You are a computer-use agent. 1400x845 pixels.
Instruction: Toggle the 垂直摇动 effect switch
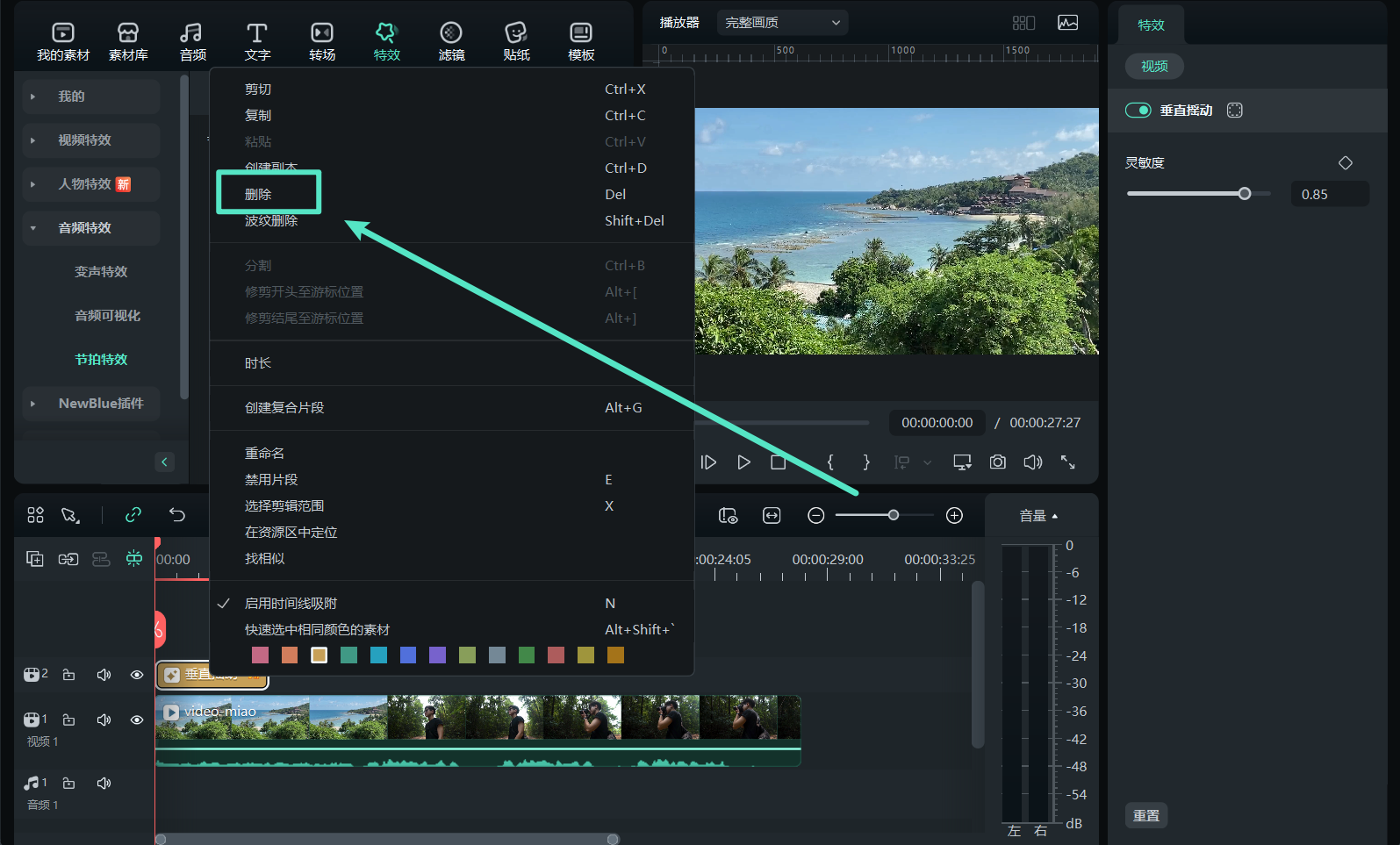(1138, 111)
